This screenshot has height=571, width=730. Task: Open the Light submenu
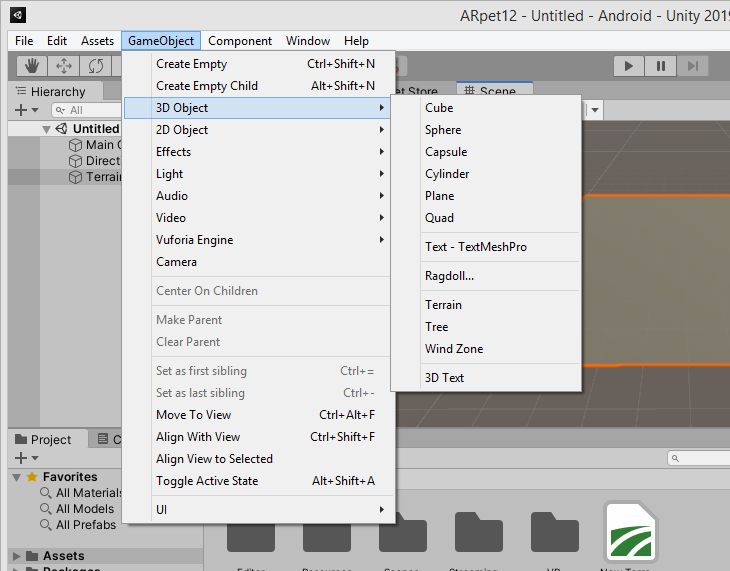[x=258, y=174]
